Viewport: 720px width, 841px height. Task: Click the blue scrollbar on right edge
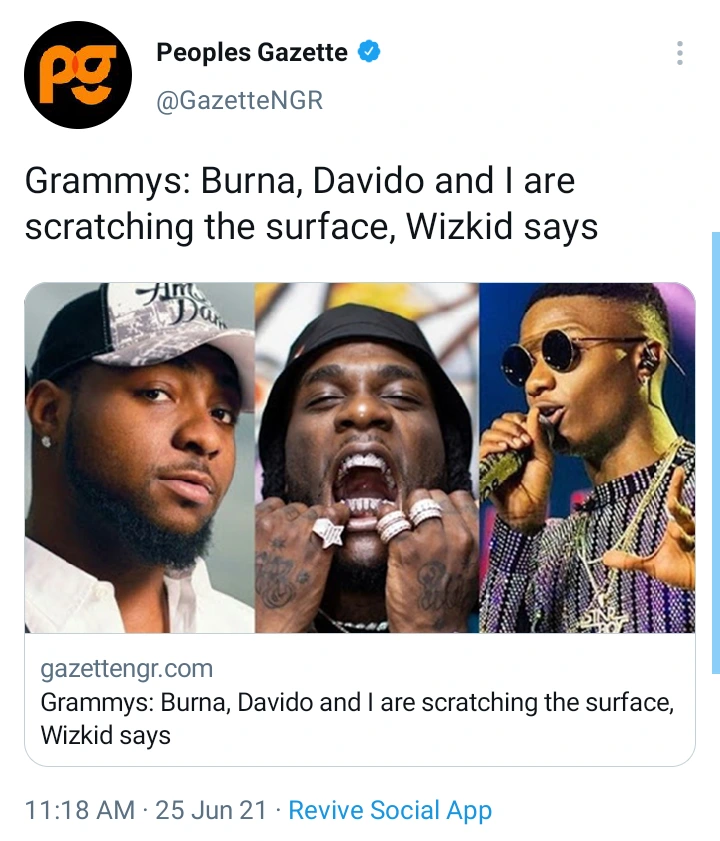716,452
